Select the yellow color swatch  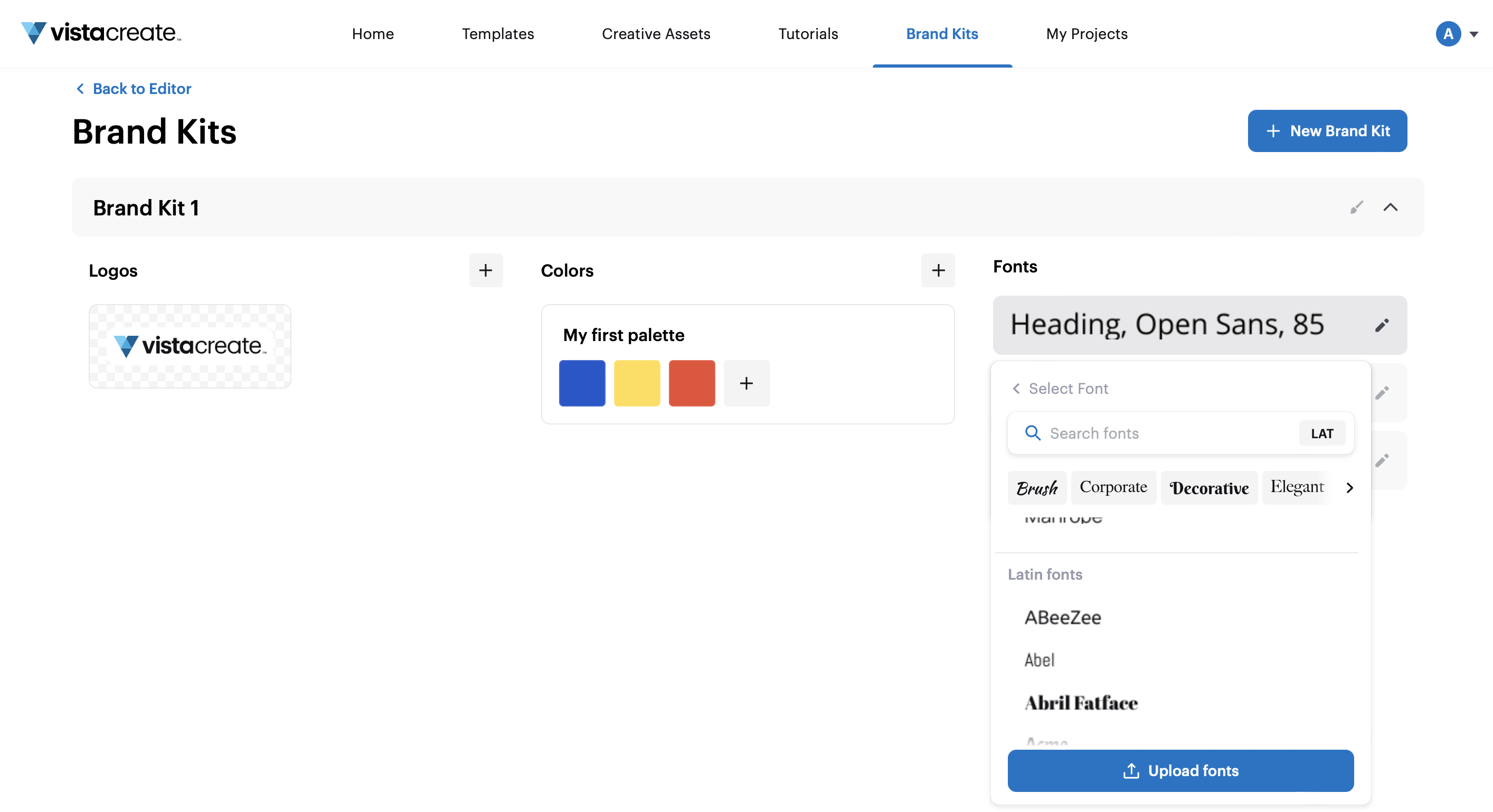click(x=637, y=383)
